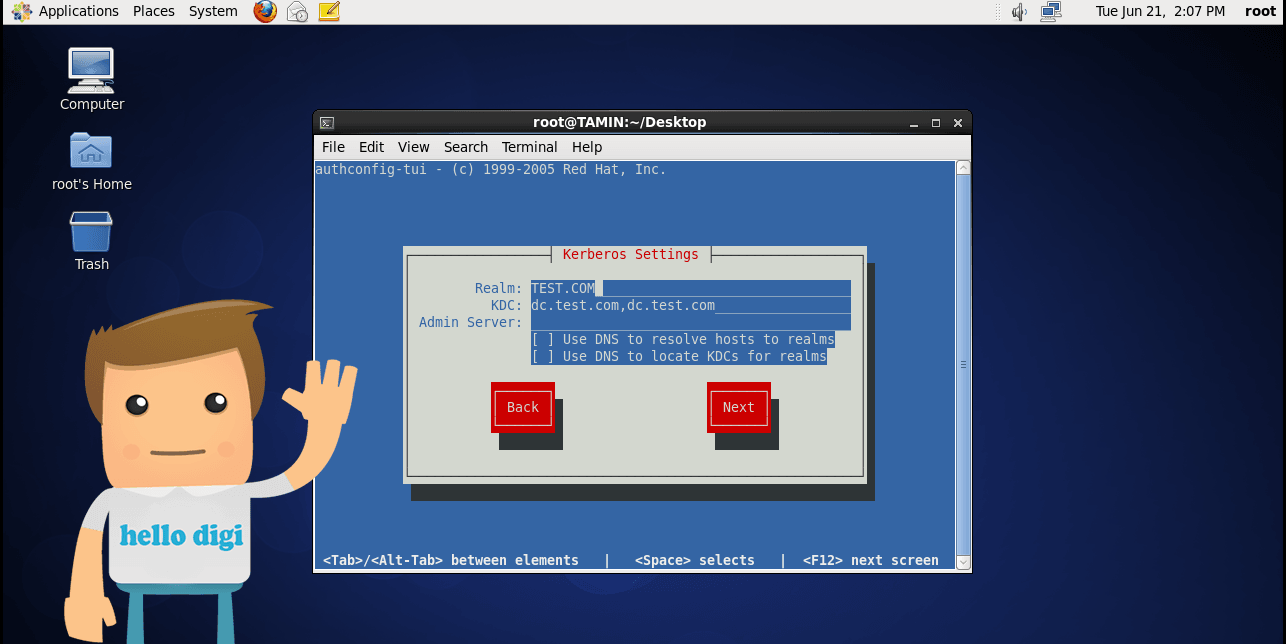Launch Firefox from the top panel

[x=265, y=11]
